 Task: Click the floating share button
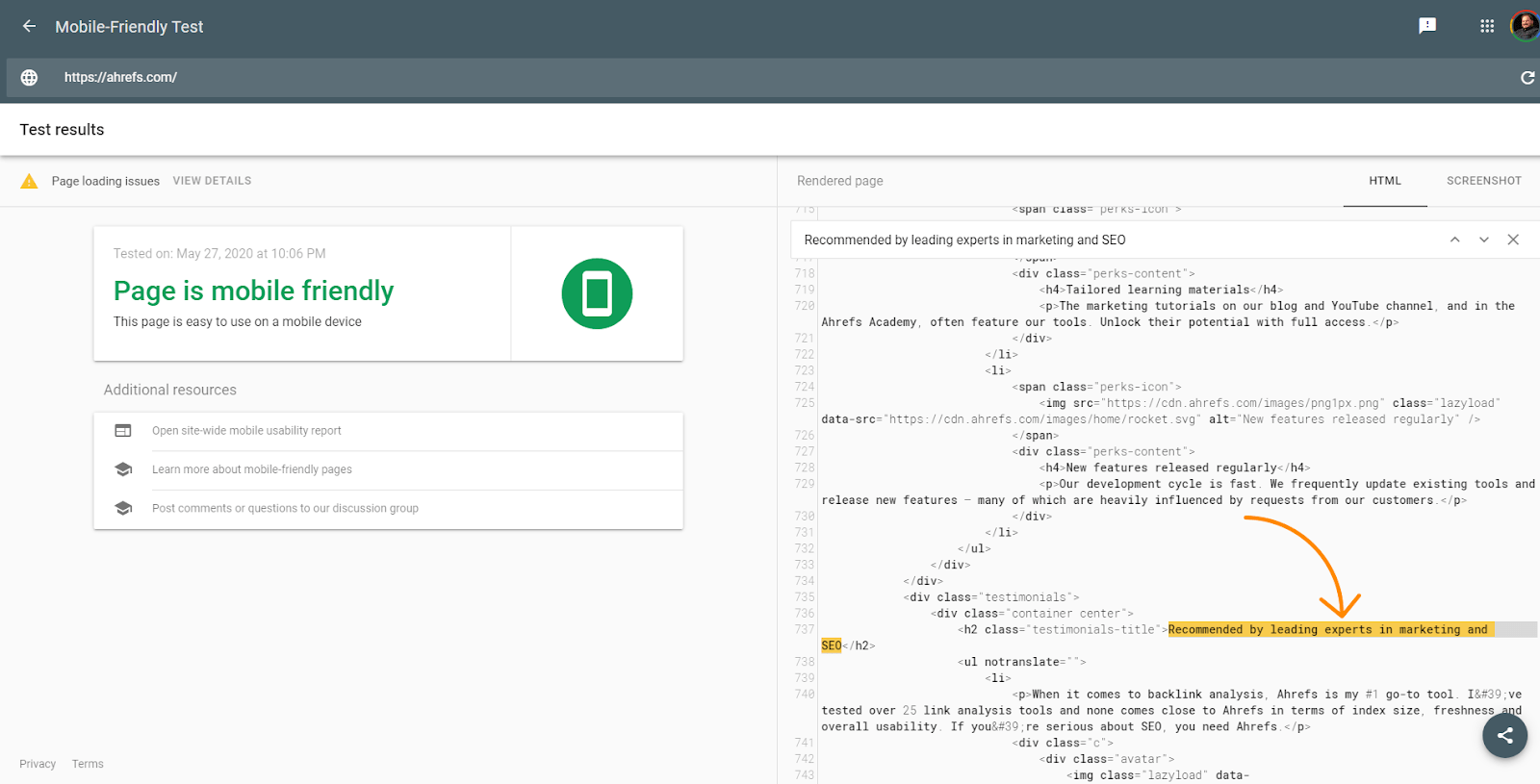[1504, 736]
